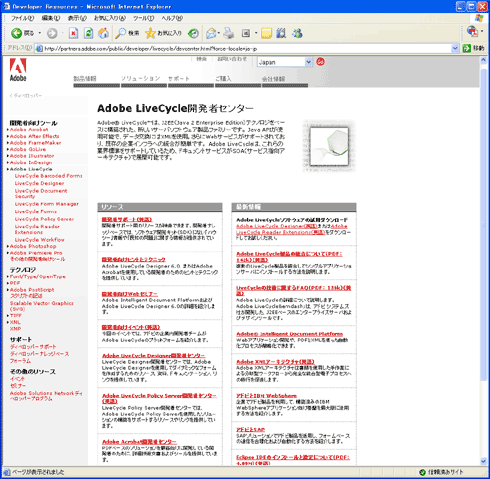490x479 pixels.
Task: Open the Edit (編集) menu
Action: pos(51,18)
